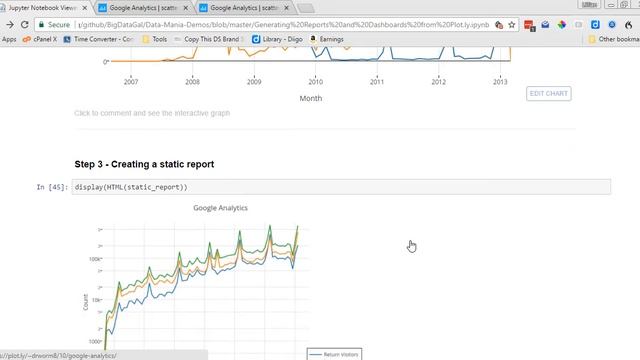This screenshot has height=360, width=640.
Task: Click the Google Analytics chart title
Action: click(x=220, y=208)
